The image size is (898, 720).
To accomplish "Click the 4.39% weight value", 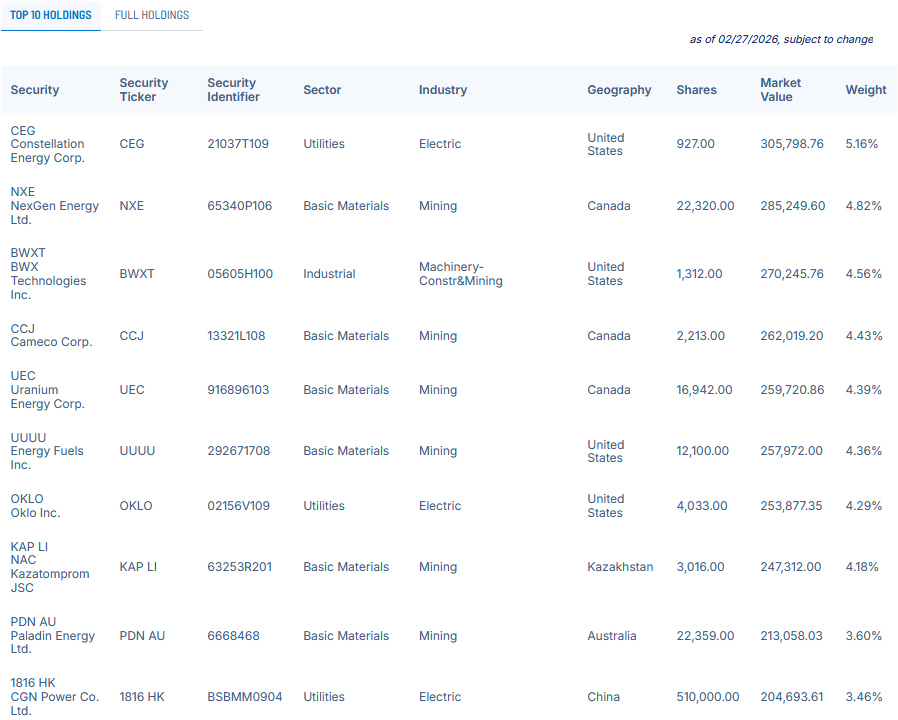I will pyautogui.click(x=863, y=389).
